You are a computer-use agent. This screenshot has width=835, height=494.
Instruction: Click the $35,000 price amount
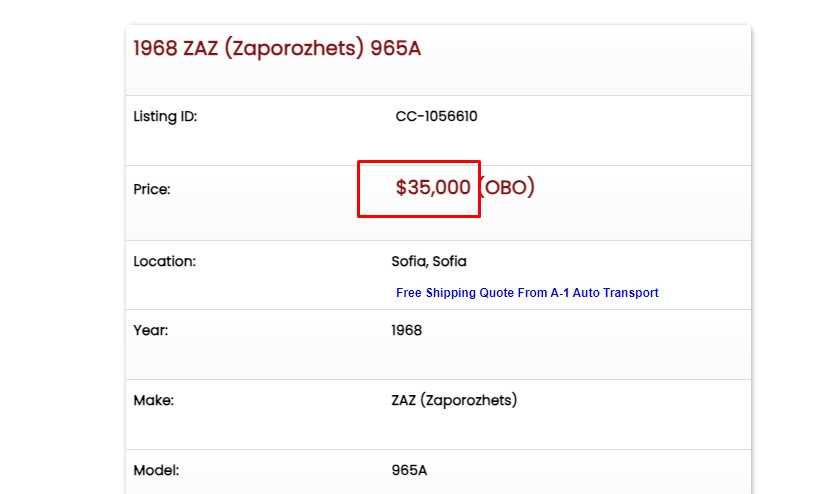[x=433, y=187]
